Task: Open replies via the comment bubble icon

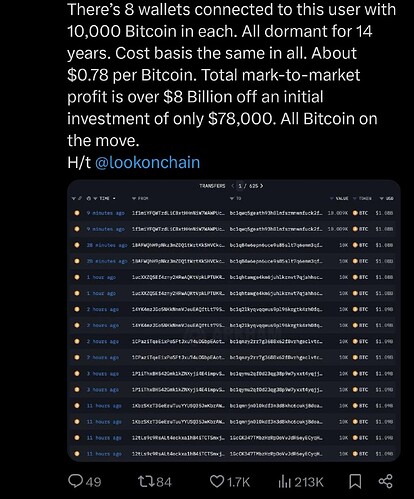Action: coord(76,481)
